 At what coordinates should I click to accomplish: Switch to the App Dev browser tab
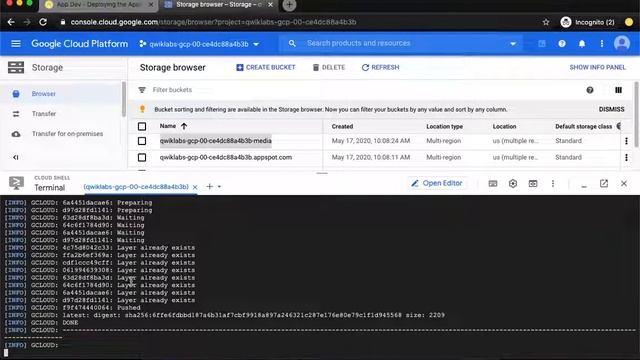[x=98, y=5]
